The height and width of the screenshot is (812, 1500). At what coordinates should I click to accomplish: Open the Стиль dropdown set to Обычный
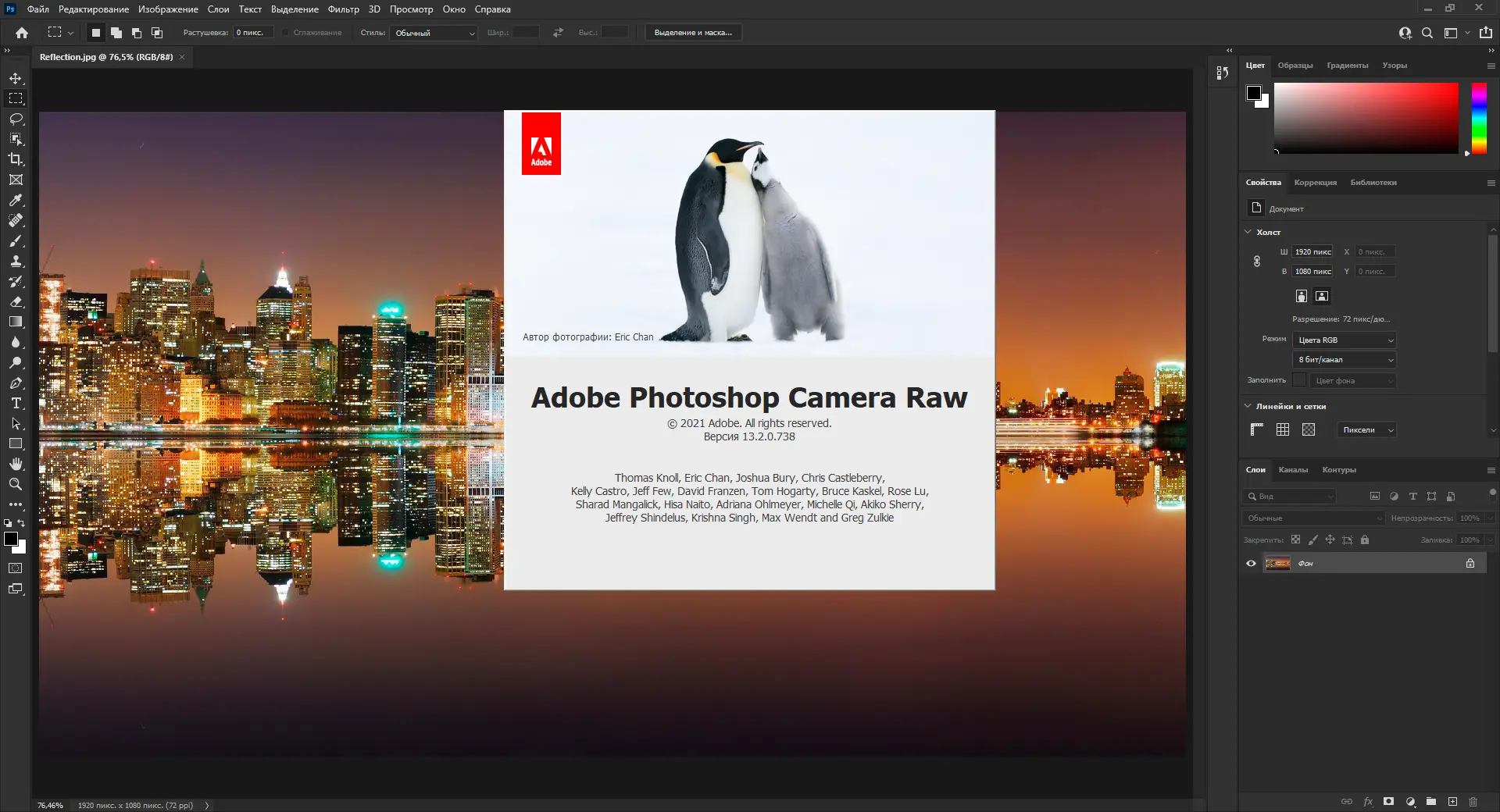434,33
